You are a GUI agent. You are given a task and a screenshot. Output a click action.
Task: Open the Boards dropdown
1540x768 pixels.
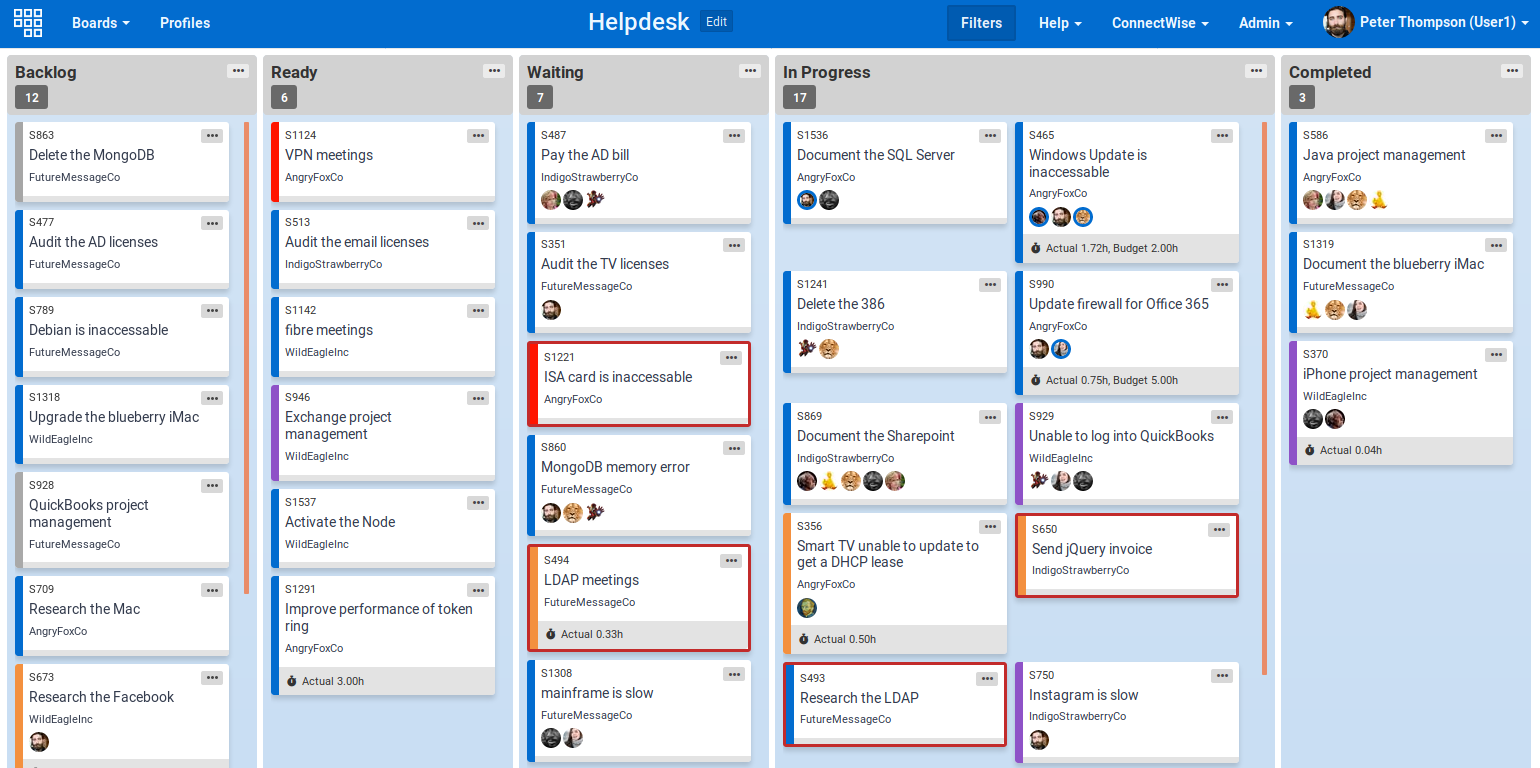(100, 22)
